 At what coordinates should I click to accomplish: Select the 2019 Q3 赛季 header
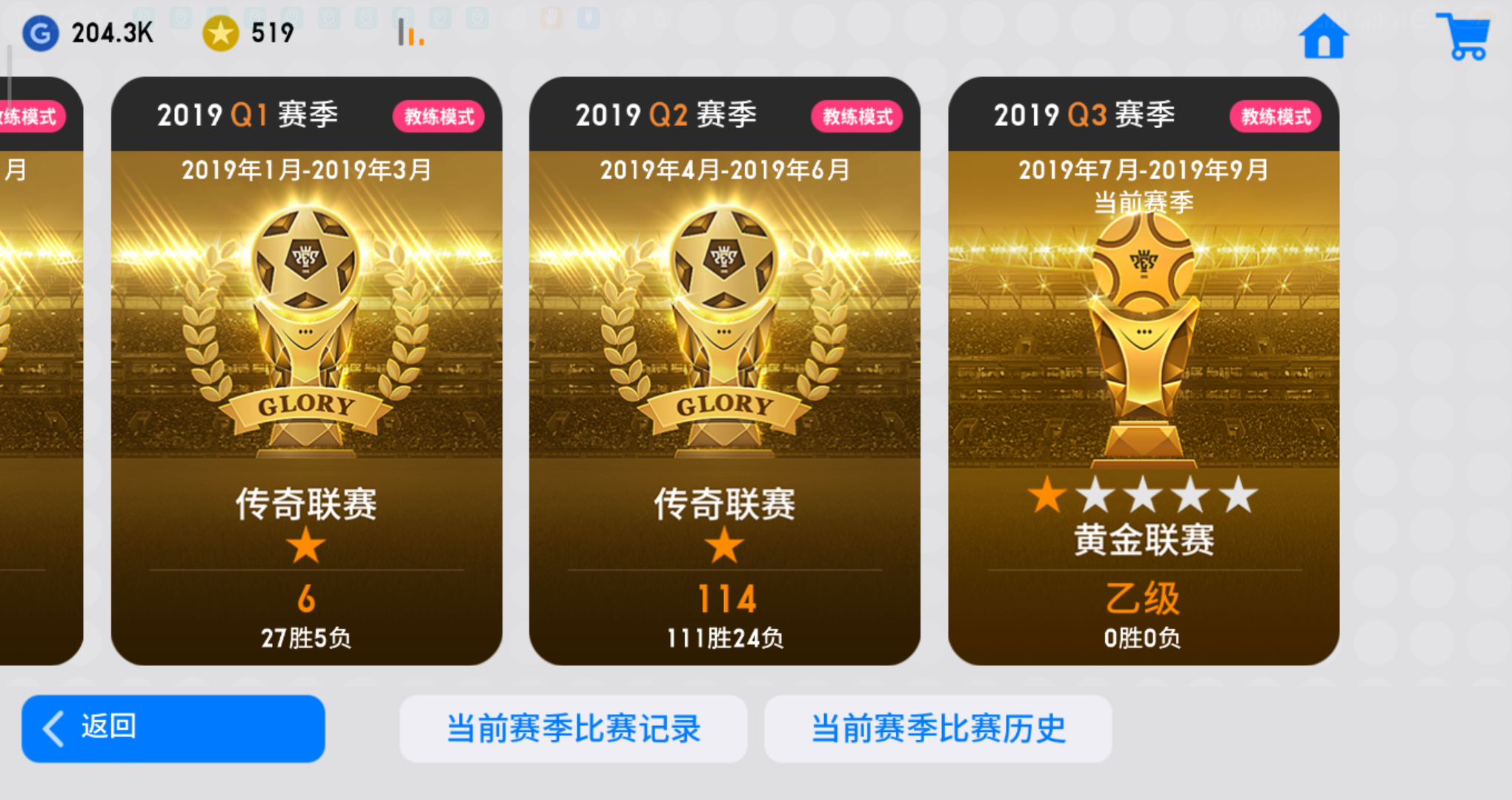(1084, 115)
